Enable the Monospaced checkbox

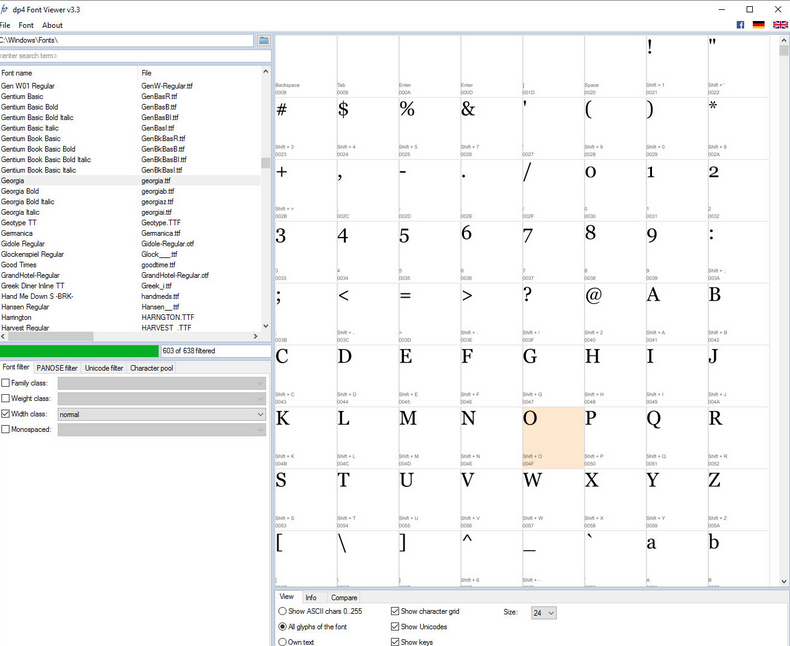6,429
